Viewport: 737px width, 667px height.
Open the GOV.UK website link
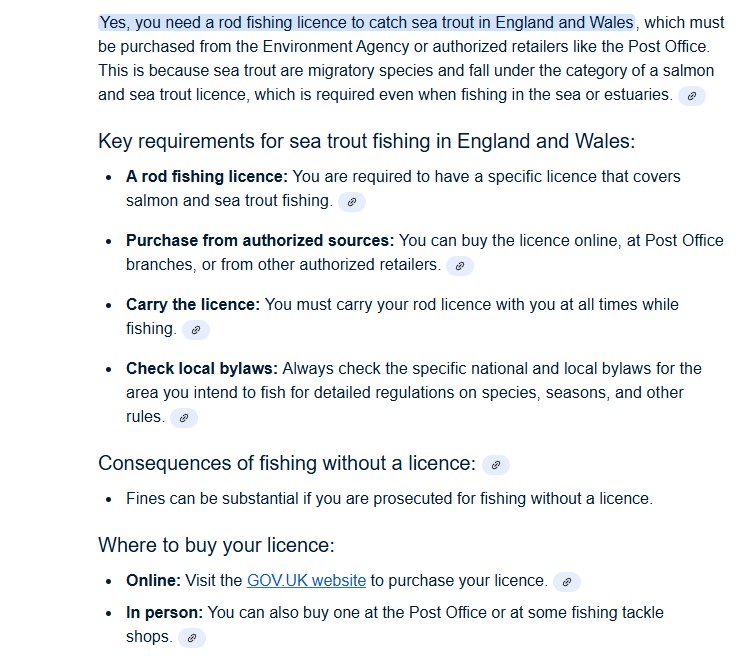coord(306,580)
